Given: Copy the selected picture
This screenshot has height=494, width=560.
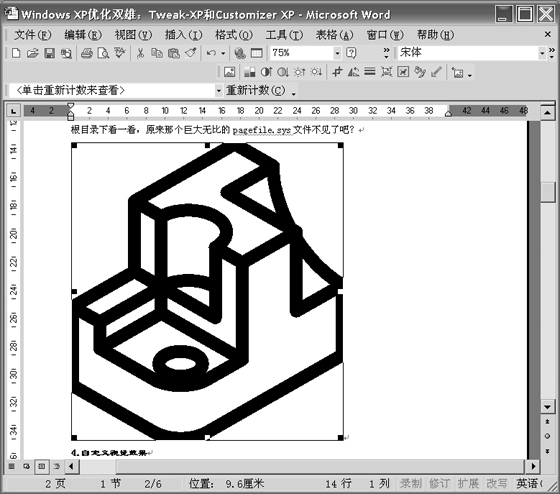Looking at the screenshot, I should [157, 53].
